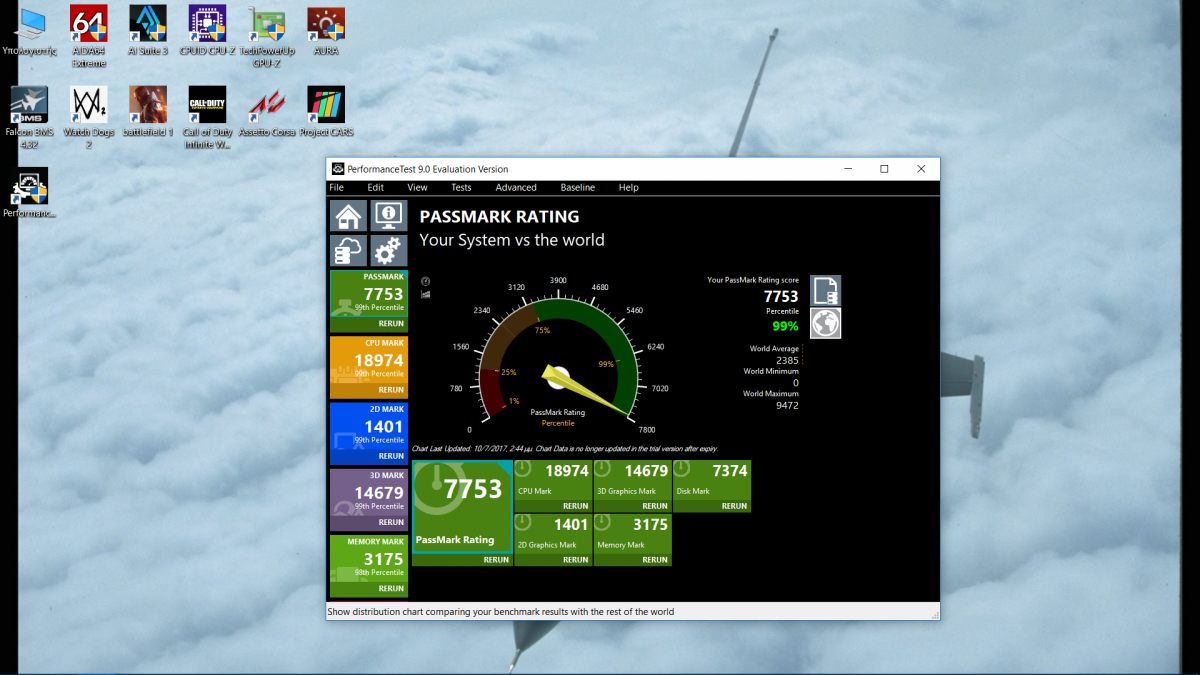This screenshot has height=675, width=1200.
Task: Click the green 99% percentile value
Action: pyautogui.click(x=785, y=326)
